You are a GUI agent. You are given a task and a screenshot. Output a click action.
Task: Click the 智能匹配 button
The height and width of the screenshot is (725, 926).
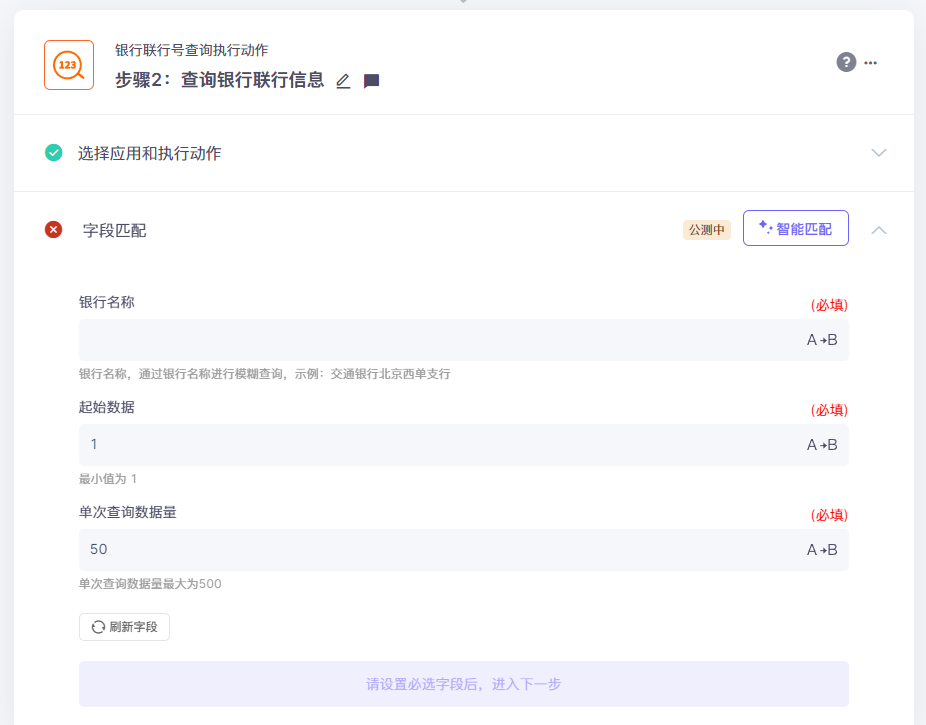click(x=796, y=228)
